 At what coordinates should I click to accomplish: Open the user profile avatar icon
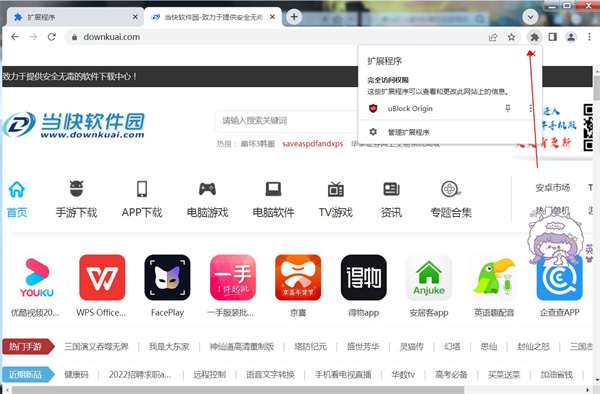coord(571,37)
